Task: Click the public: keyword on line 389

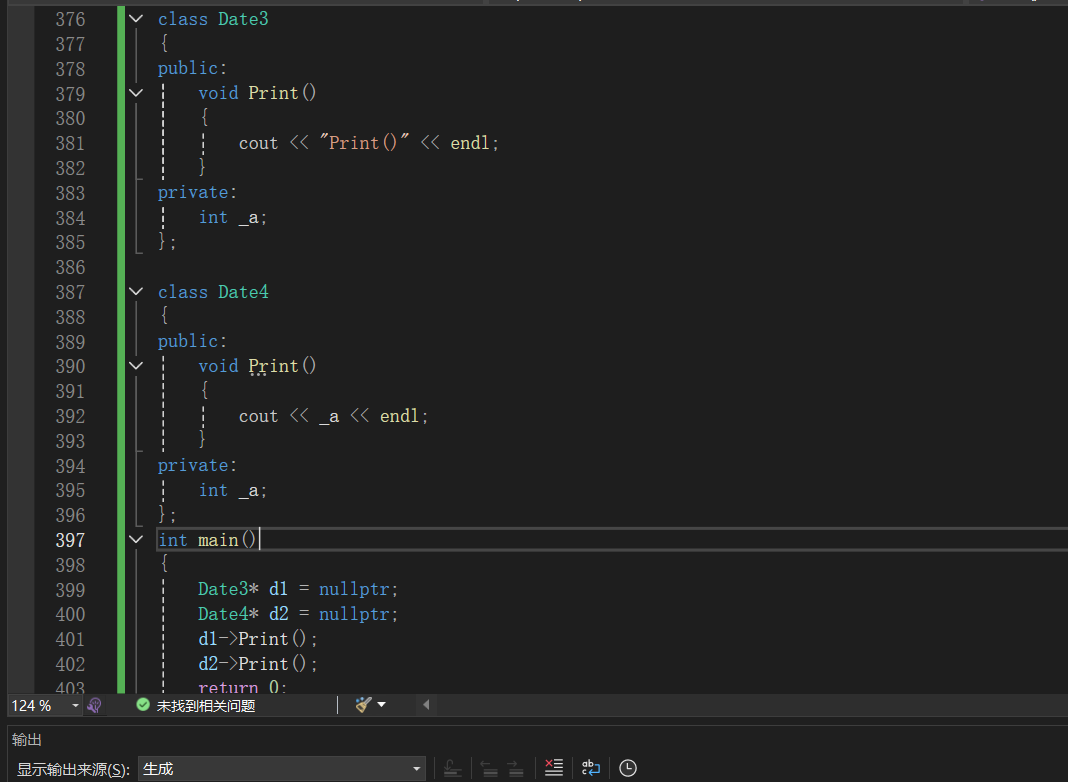Action: pos(192,341)
